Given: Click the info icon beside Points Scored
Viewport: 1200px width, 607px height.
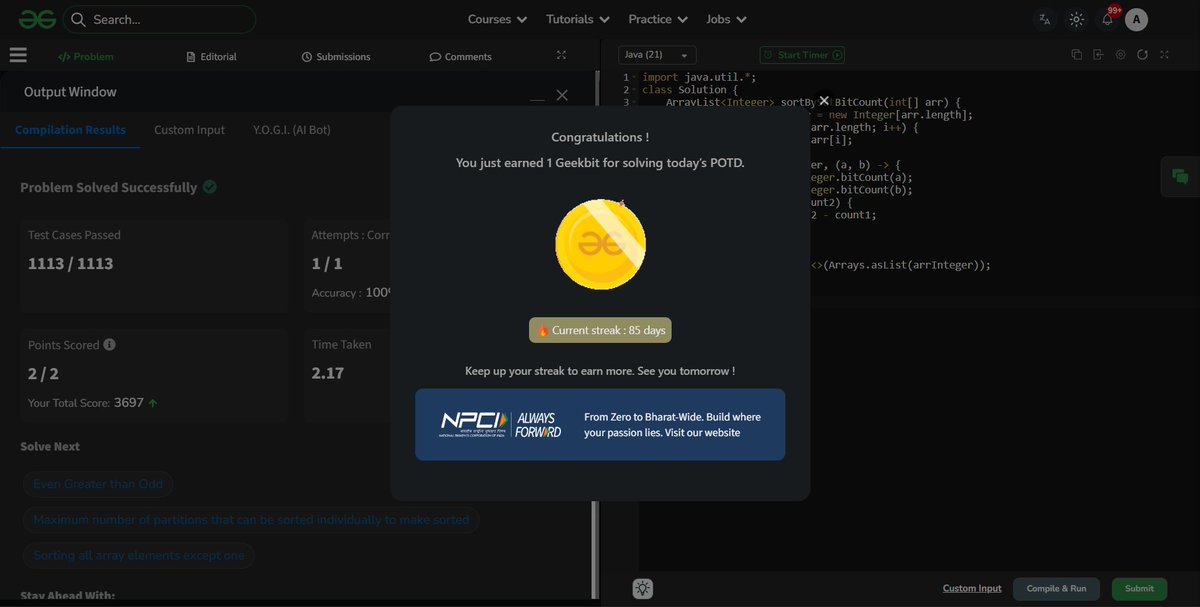Looking at the screenshot, I should (109, 344).
